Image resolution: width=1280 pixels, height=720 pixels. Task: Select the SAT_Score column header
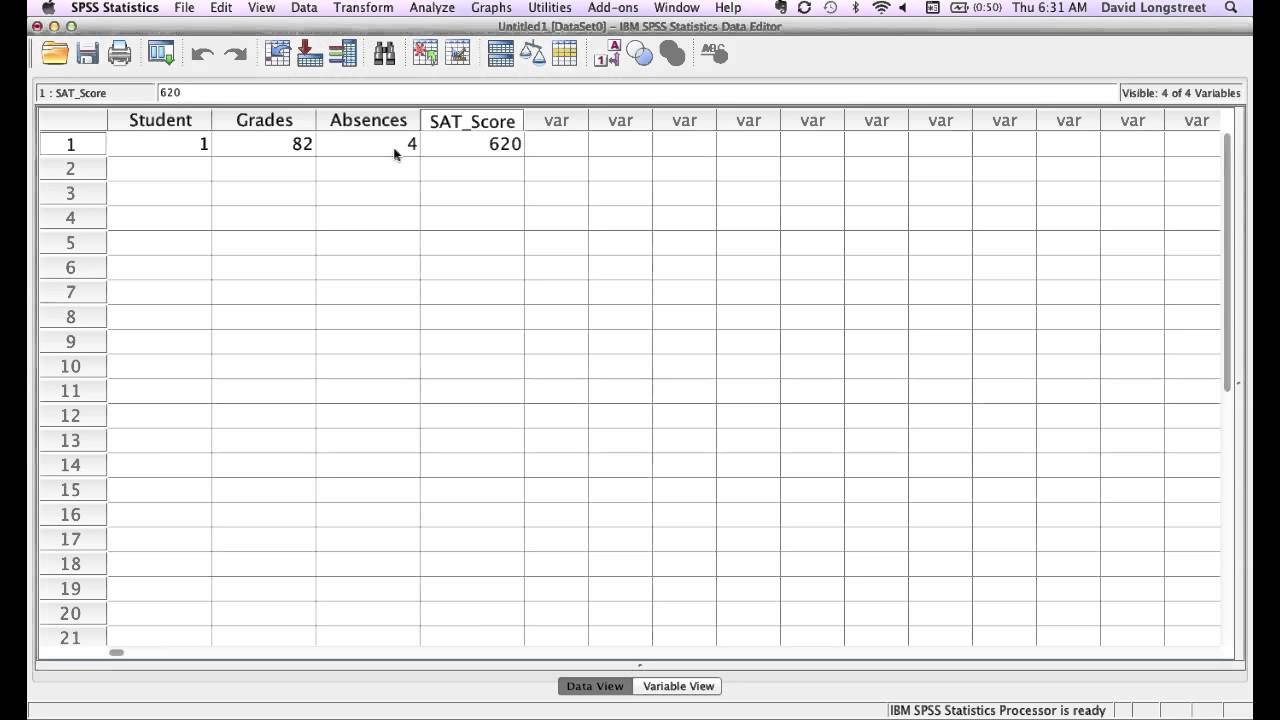click(472, 121)
